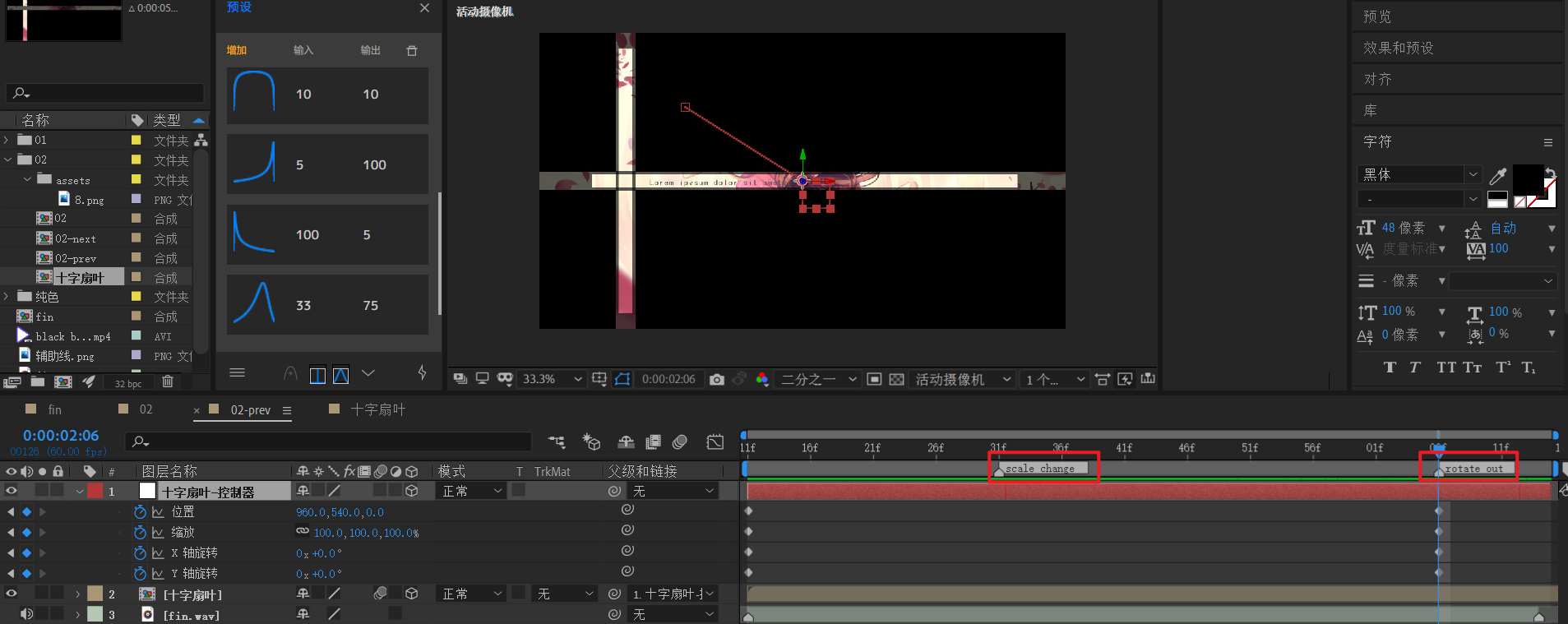The image size is (1568, 624).
Task: Click the tan label color of layer 2
Action: click(x=95, y=594)
